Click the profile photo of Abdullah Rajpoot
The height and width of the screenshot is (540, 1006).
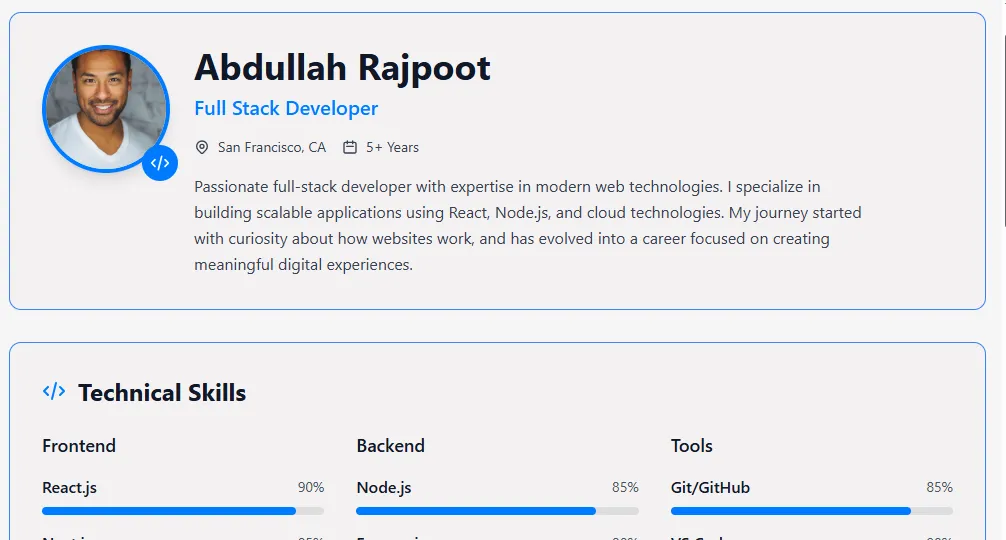(105, 108)
